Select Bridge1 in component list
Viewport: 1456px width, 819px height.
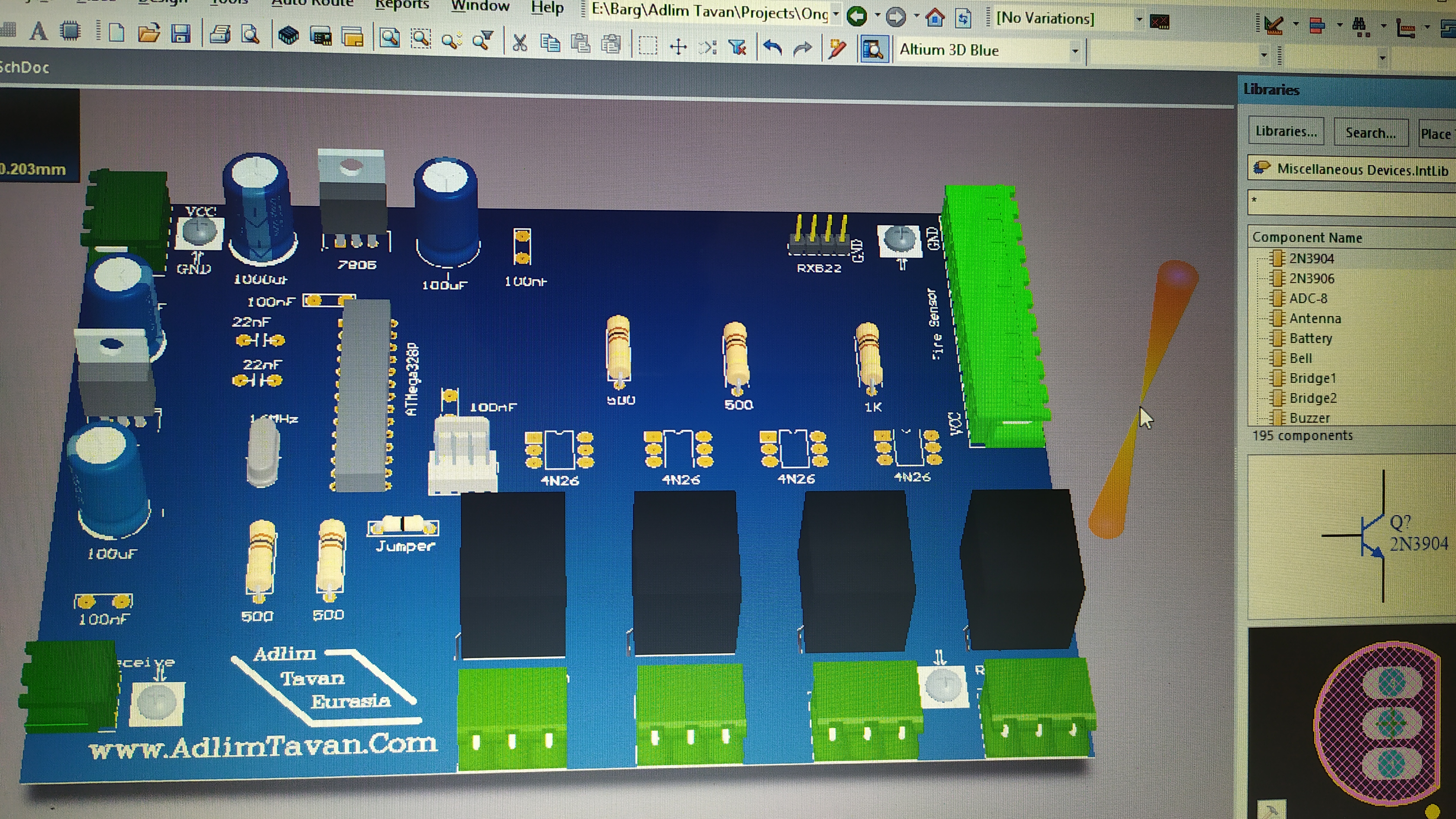pos(1313,378)
